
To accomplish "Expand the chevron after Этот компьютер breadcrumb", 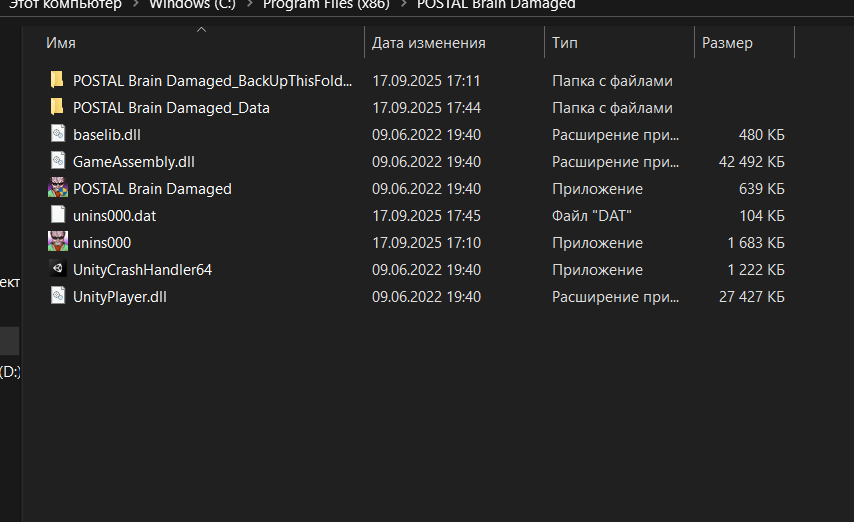I will [135, 4].
